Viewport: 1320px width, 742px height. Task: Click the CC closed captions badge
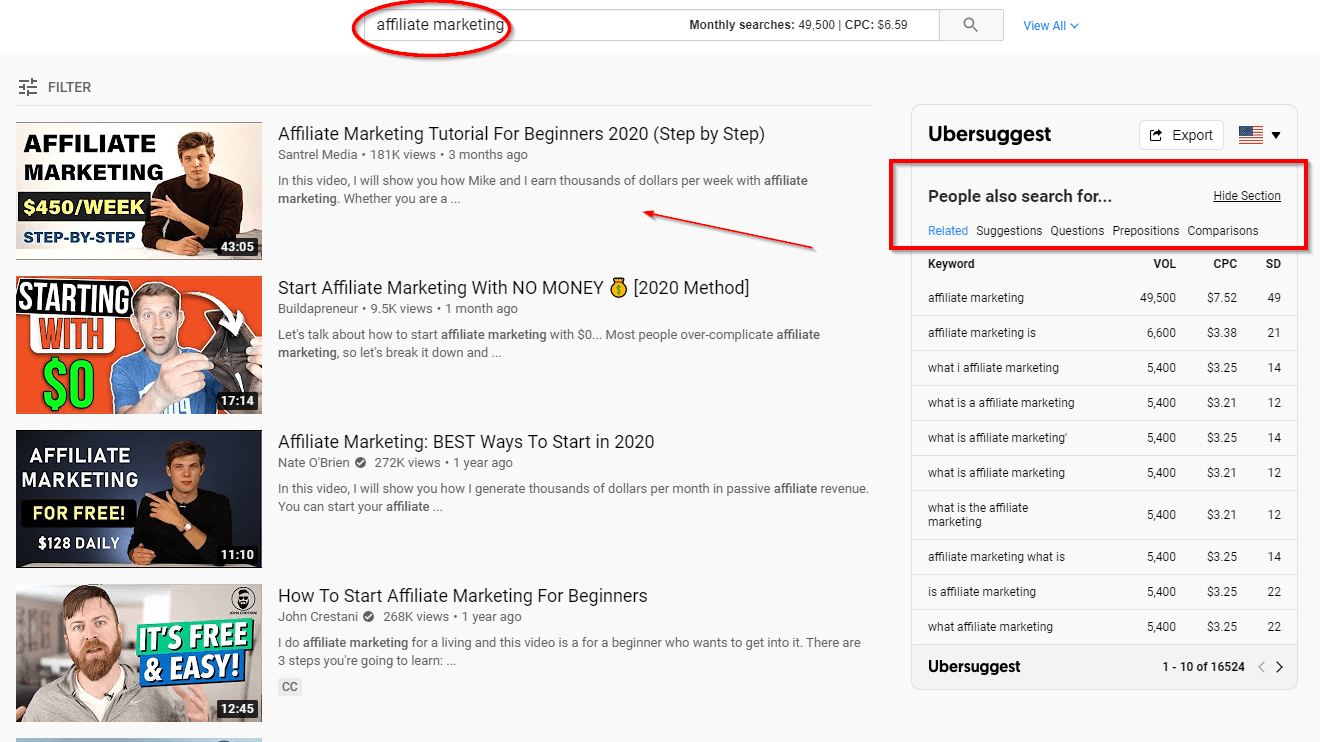click(290, 687)
